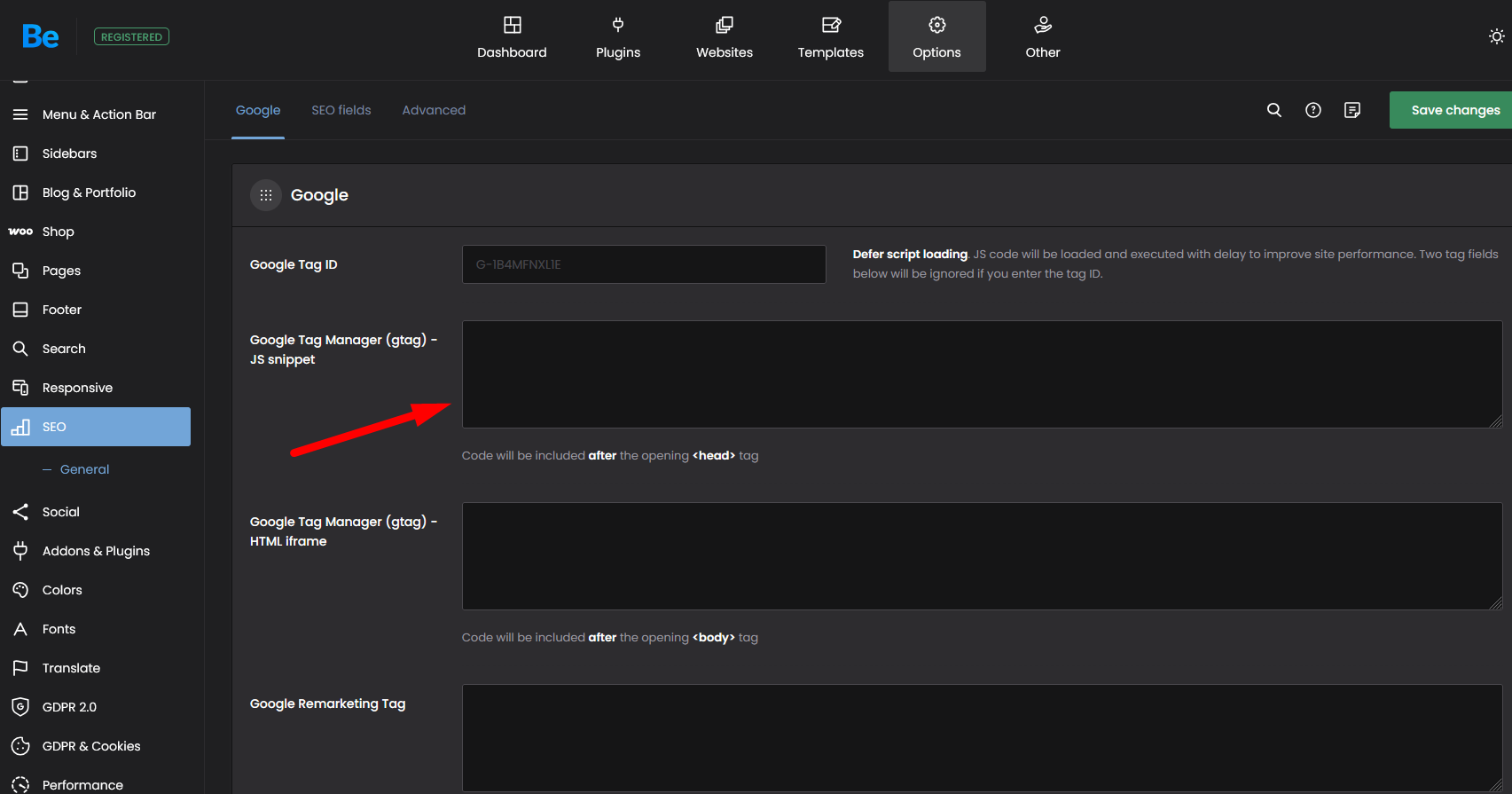Focus the Google Tag ID field
Screen dimensions: 1512x794
point(644,264)
